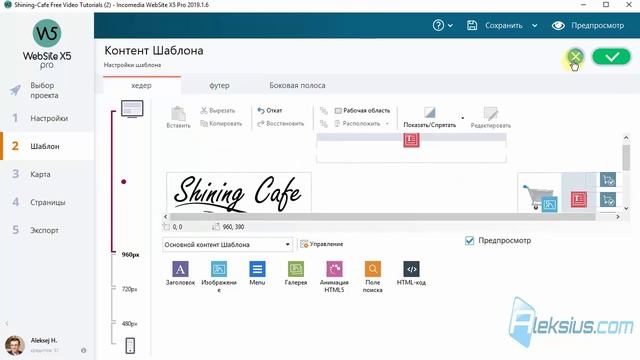Toggle the Предпросмотр checkbox
Screen dimensions: 640x360
(469, 240)
